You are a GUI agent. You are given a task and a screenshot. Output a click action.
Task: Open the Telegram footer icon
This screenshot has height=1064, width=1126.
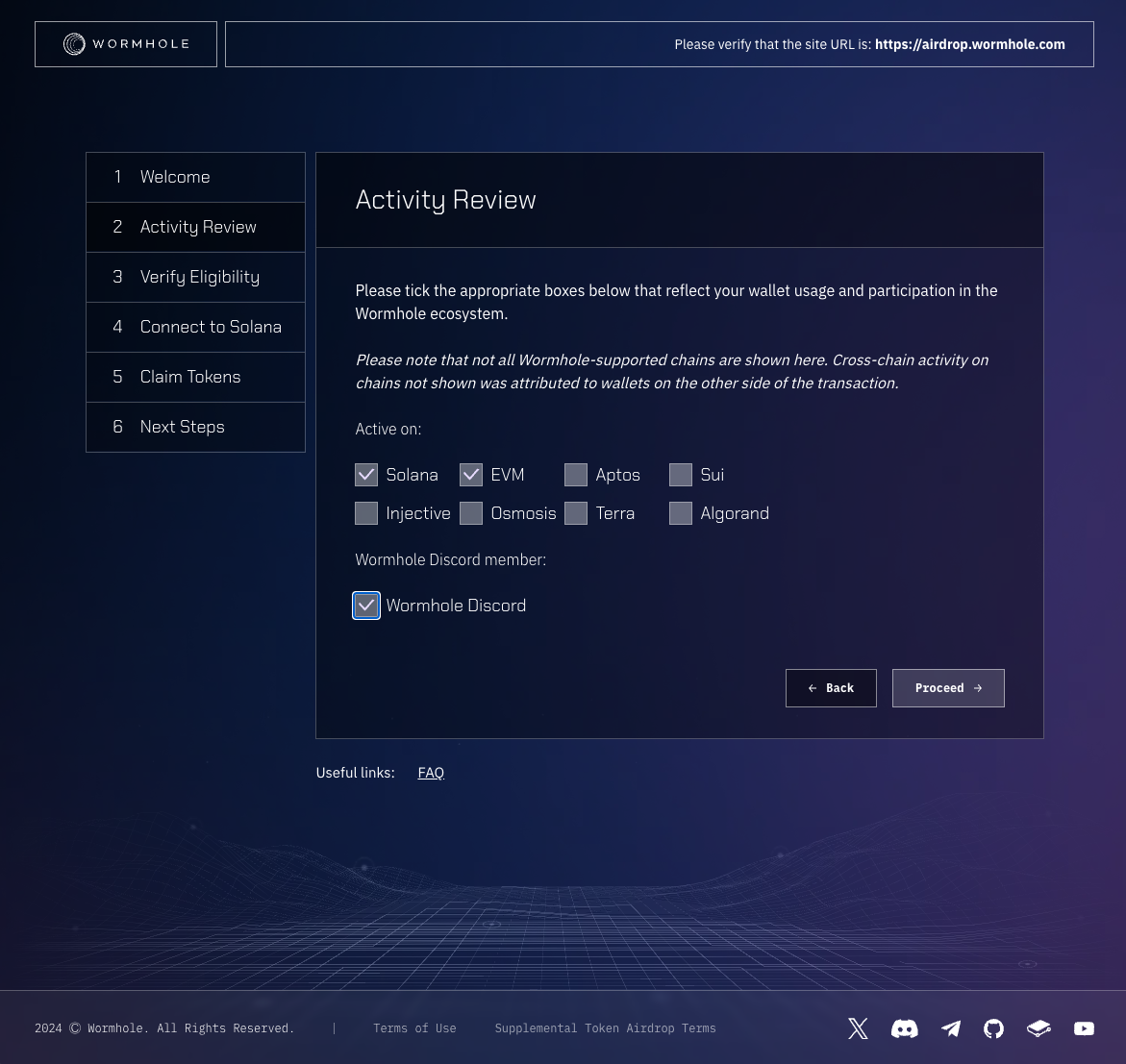click(951, 1028)
